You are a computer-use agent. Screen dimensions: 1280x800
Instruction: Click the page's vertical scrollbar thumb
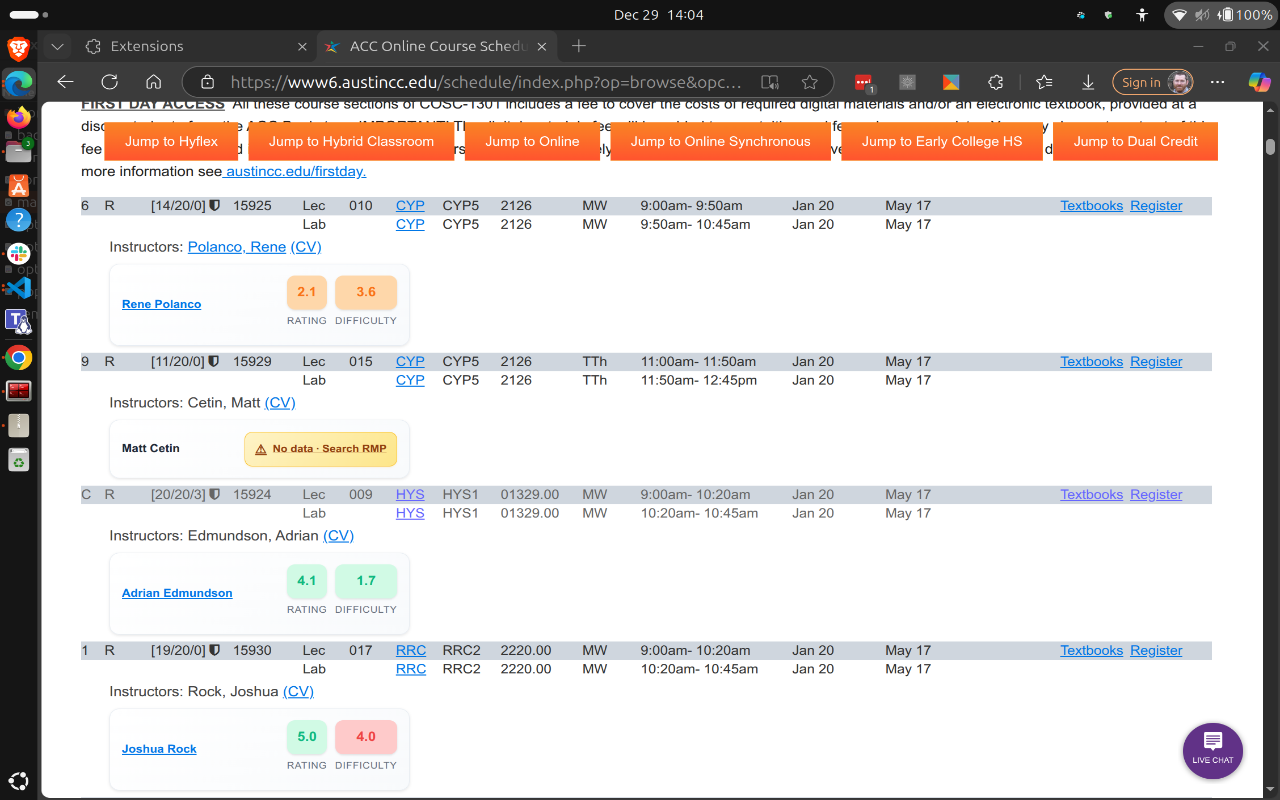click(1271, 147)
